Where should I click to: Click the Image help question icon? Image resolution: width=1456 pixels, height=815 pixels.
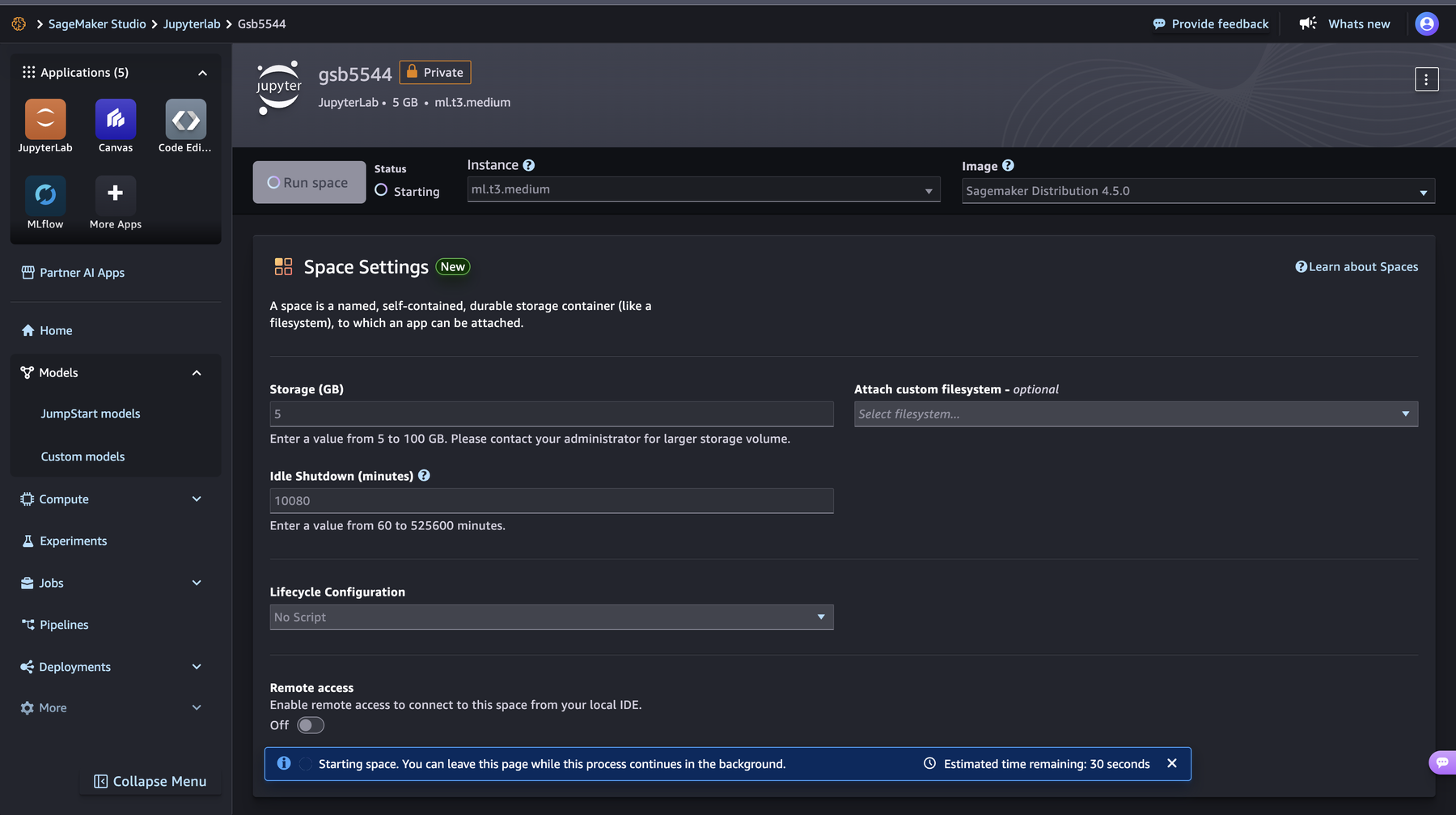(x=1008, y=165)
